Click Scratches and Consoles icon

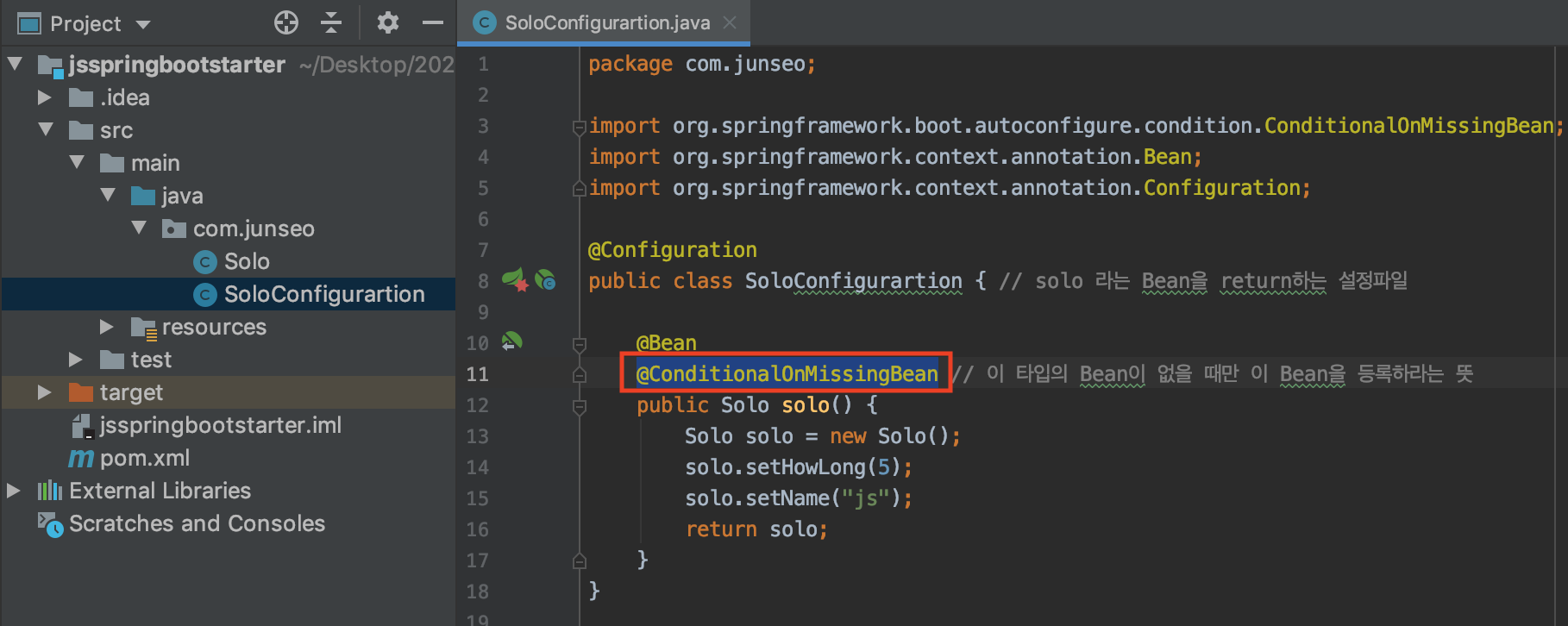[x=50, y=523]
